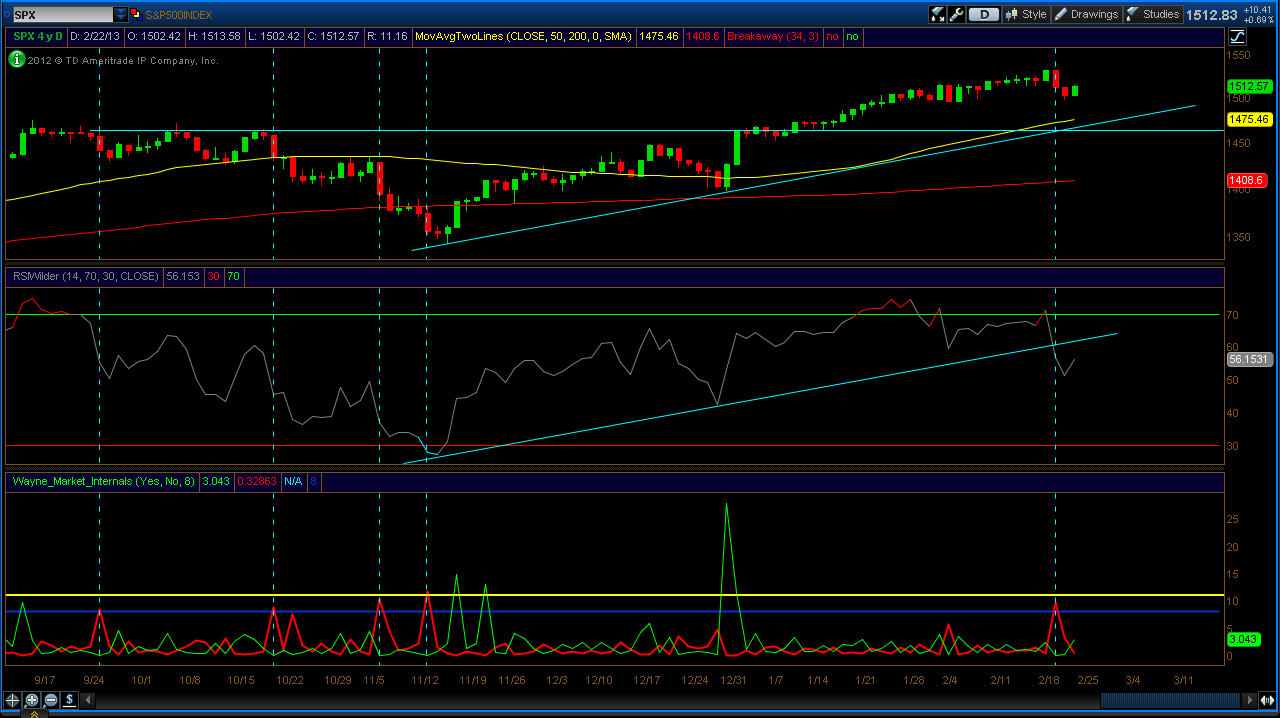Click the 0.32863 red internals value

pyautogui.click(x=256, y=481)
